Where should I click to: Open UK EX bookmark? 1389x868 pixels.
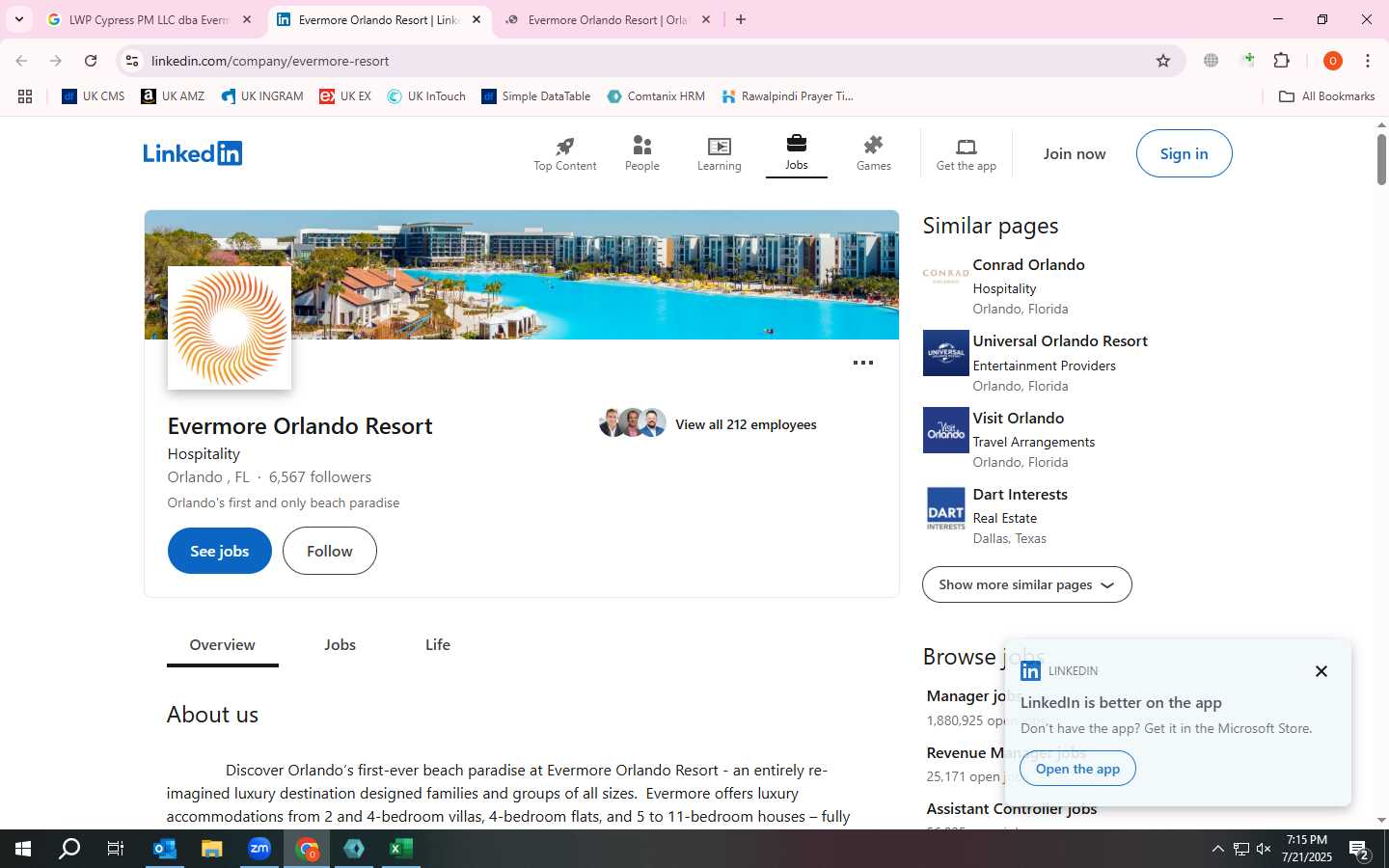point(345,96)
